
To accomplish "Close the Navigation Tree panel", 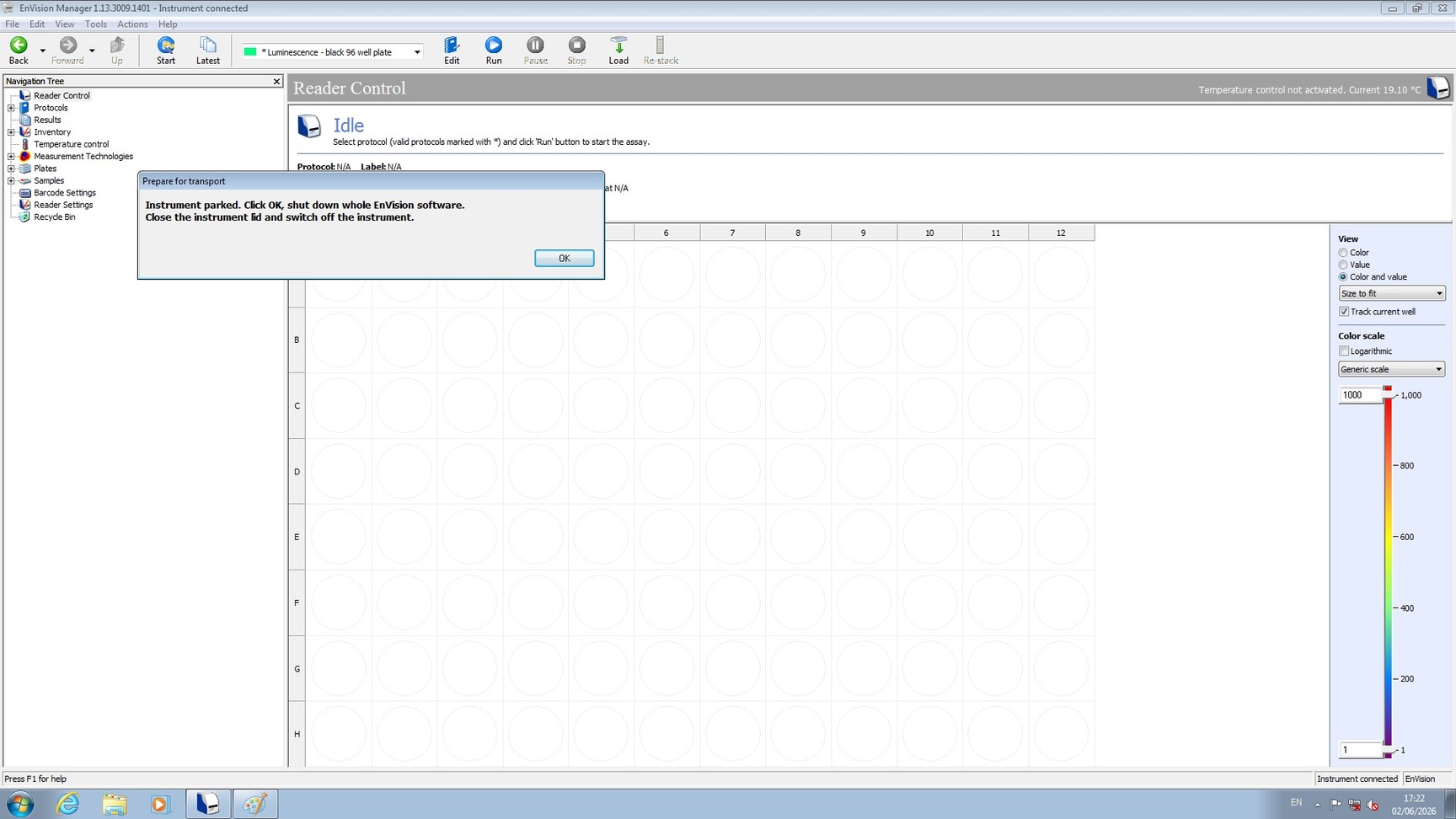I will tap(276, 81).
